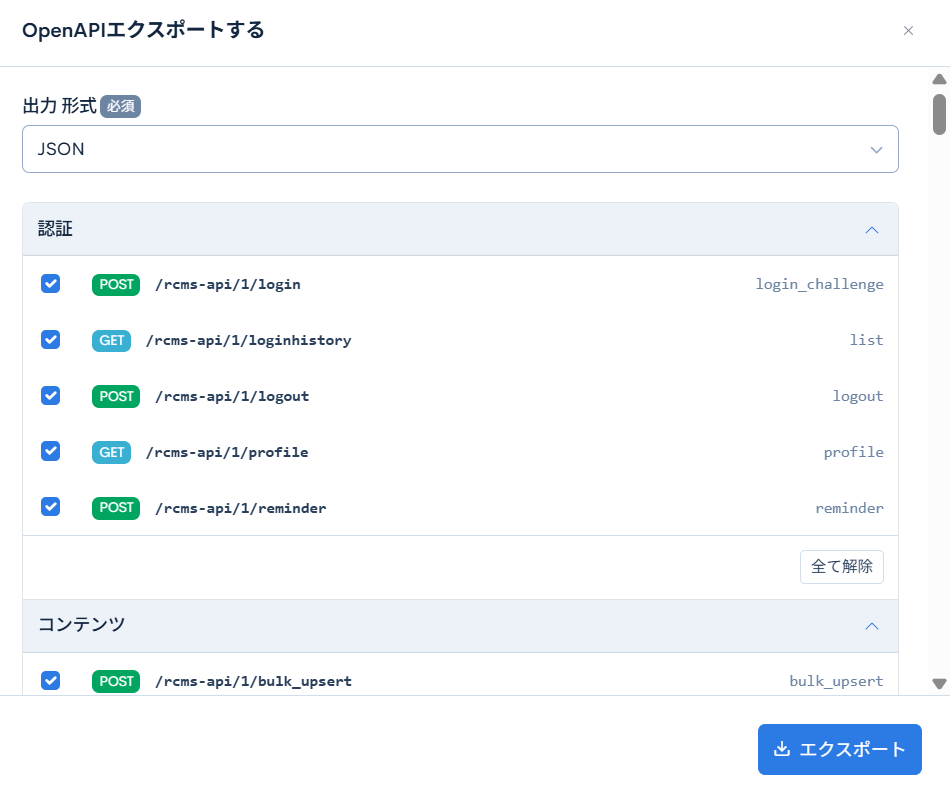The image size is (950, 795).
Task: Click the GET badge beside /rcms-api/1/loginhistory
Action: point(111,340)
